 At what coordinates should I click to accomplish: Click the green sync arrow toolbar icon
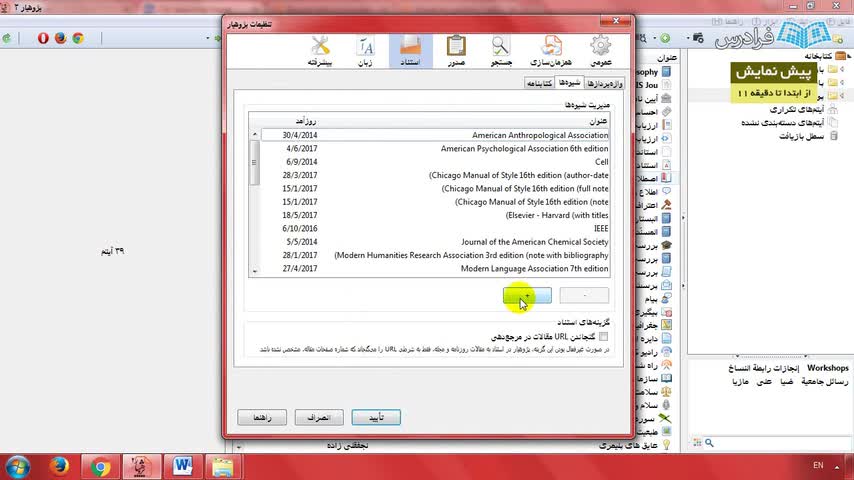point(7,38)
